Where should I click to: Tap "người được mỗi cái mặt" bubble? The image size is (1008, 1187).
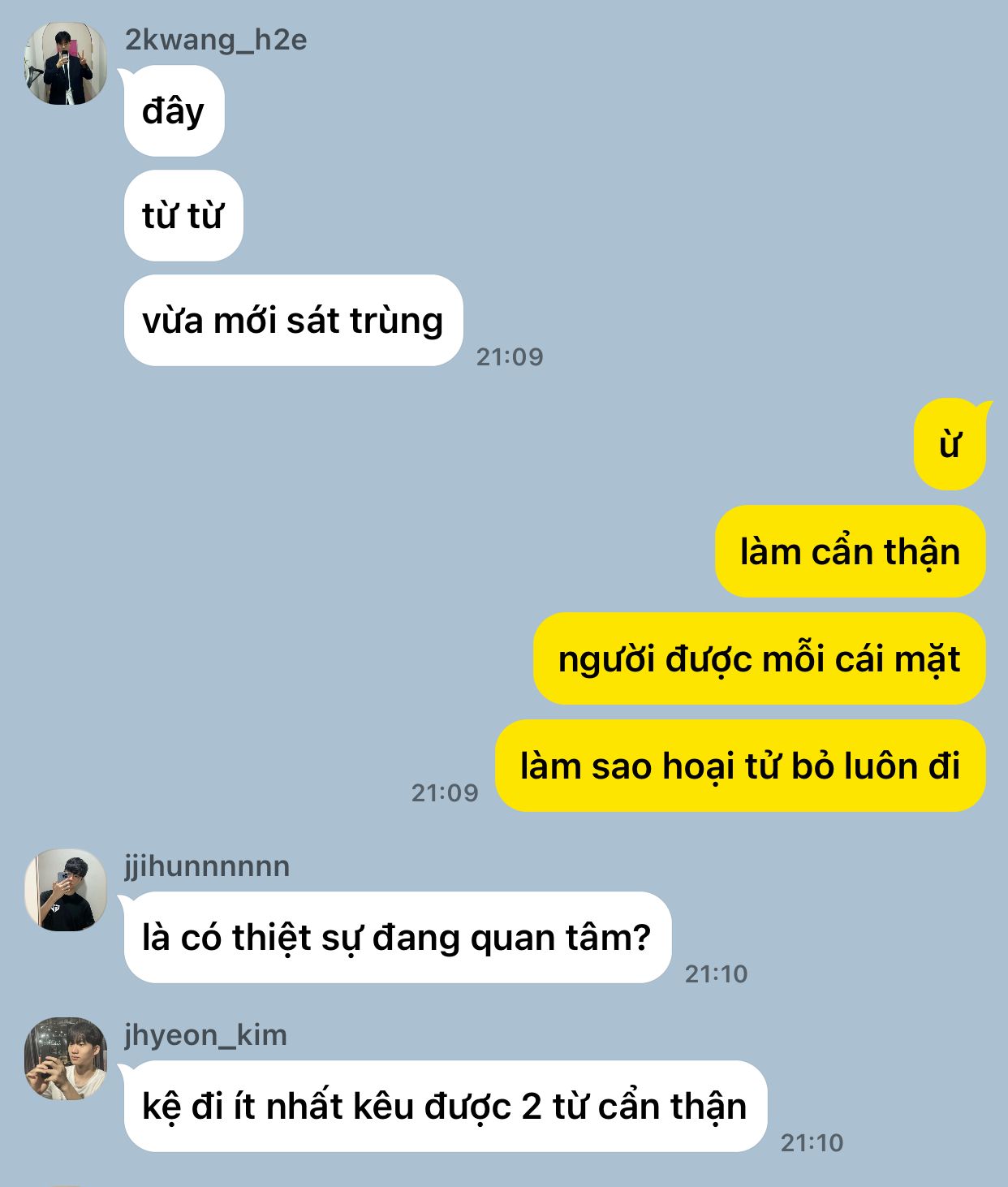[x=759, y=659]
